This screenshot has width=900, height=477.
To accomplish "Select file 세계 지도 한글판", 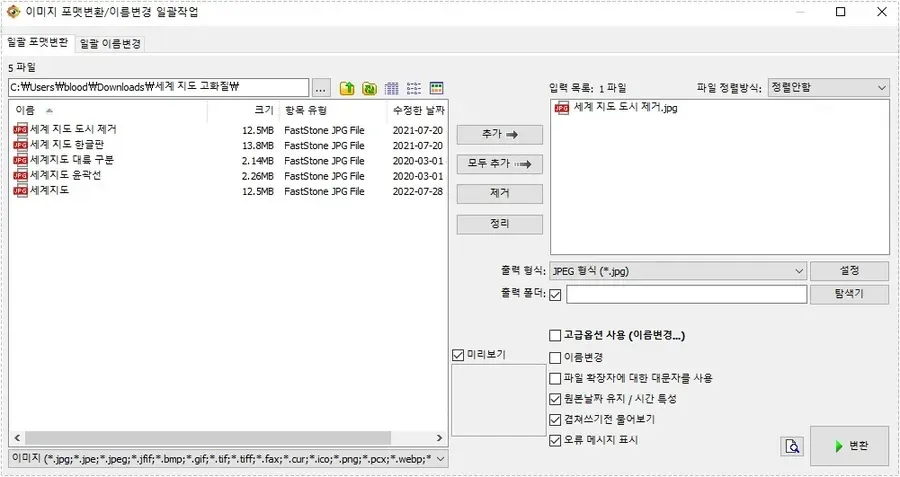I will click(x=67, y=145).
